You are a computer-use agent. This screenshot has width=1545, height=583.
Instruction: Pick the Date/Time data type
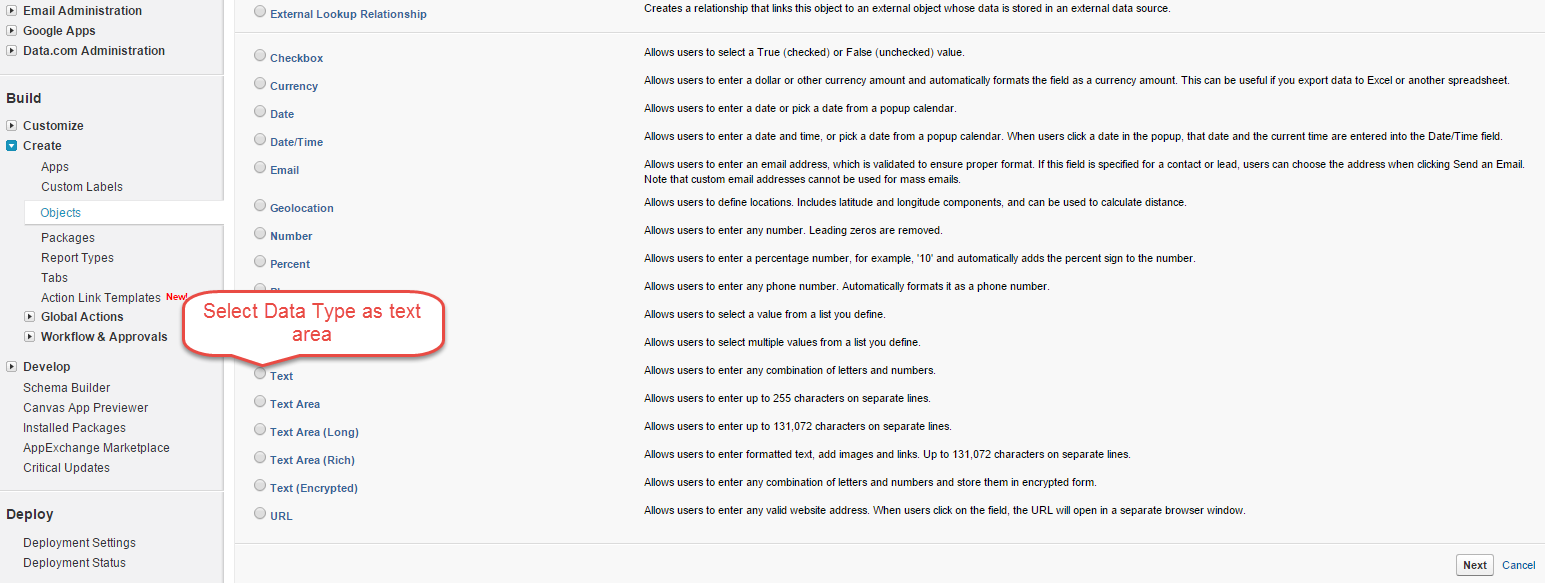260,140
